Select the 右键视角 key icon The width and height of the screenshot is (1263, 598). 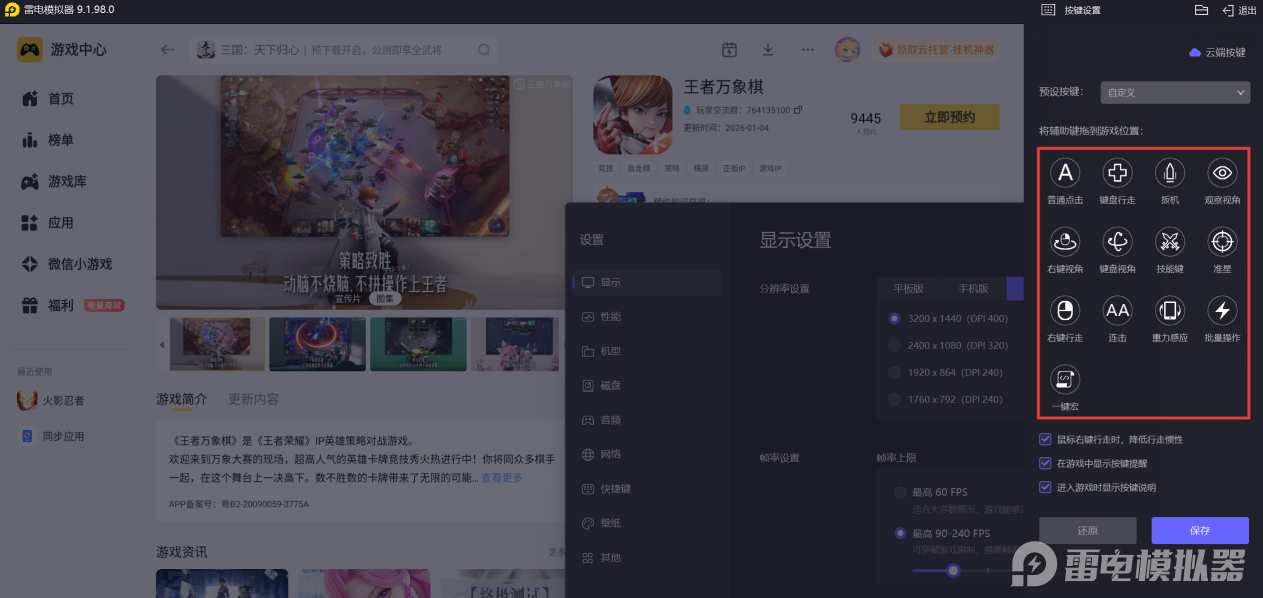[1065, 241]
